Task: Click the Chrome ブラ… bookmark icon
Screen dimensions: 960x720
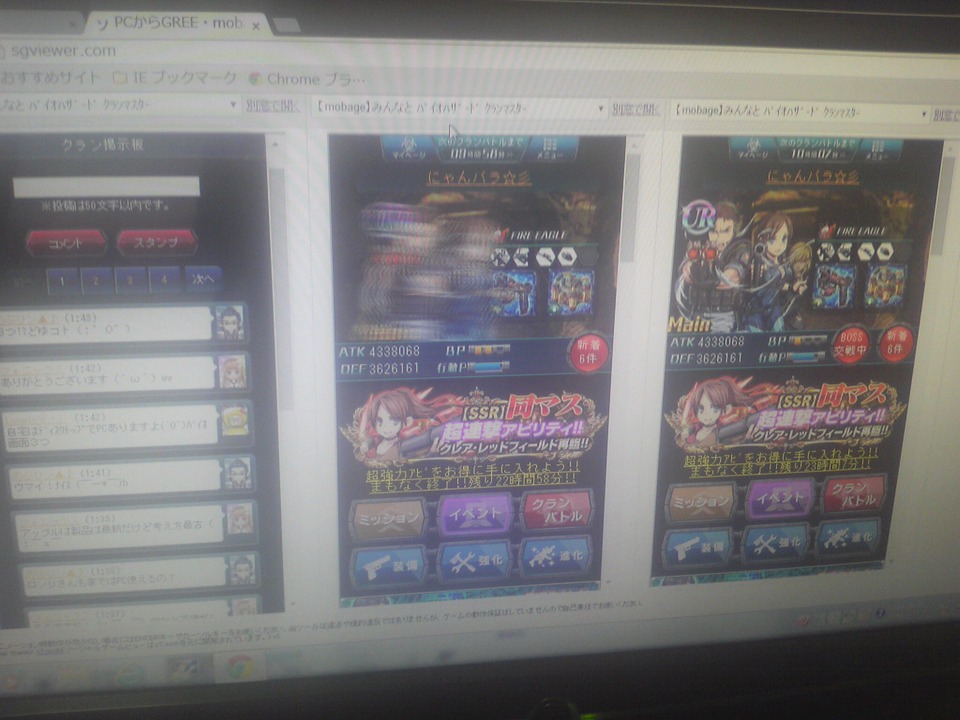Action: (255, 79)
